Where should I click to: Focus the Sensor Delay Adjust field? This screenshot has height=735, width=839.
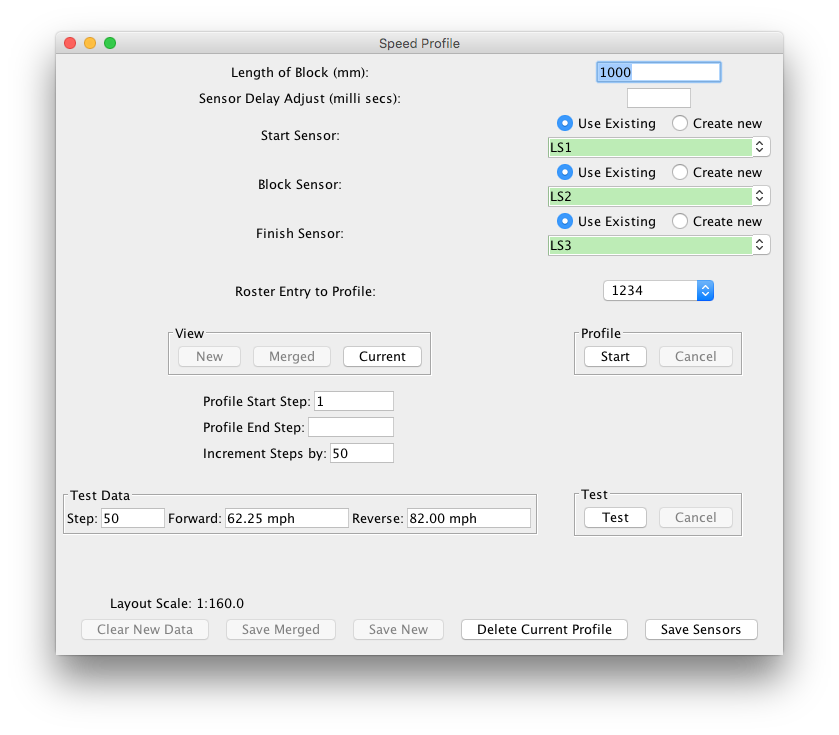pyautogui.click(x=658, y=98)
